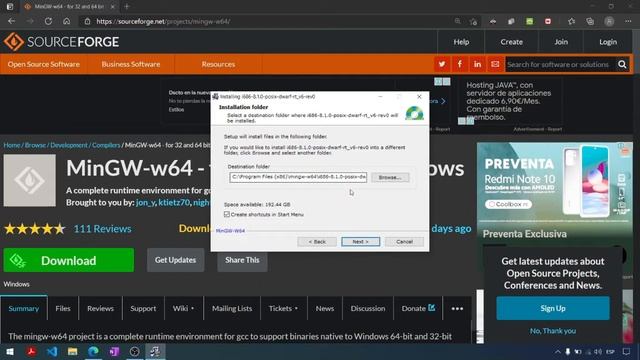Expand the Tickets dropdown tab
This screenshot has width=640, height=360.
(x=283, y=309)
